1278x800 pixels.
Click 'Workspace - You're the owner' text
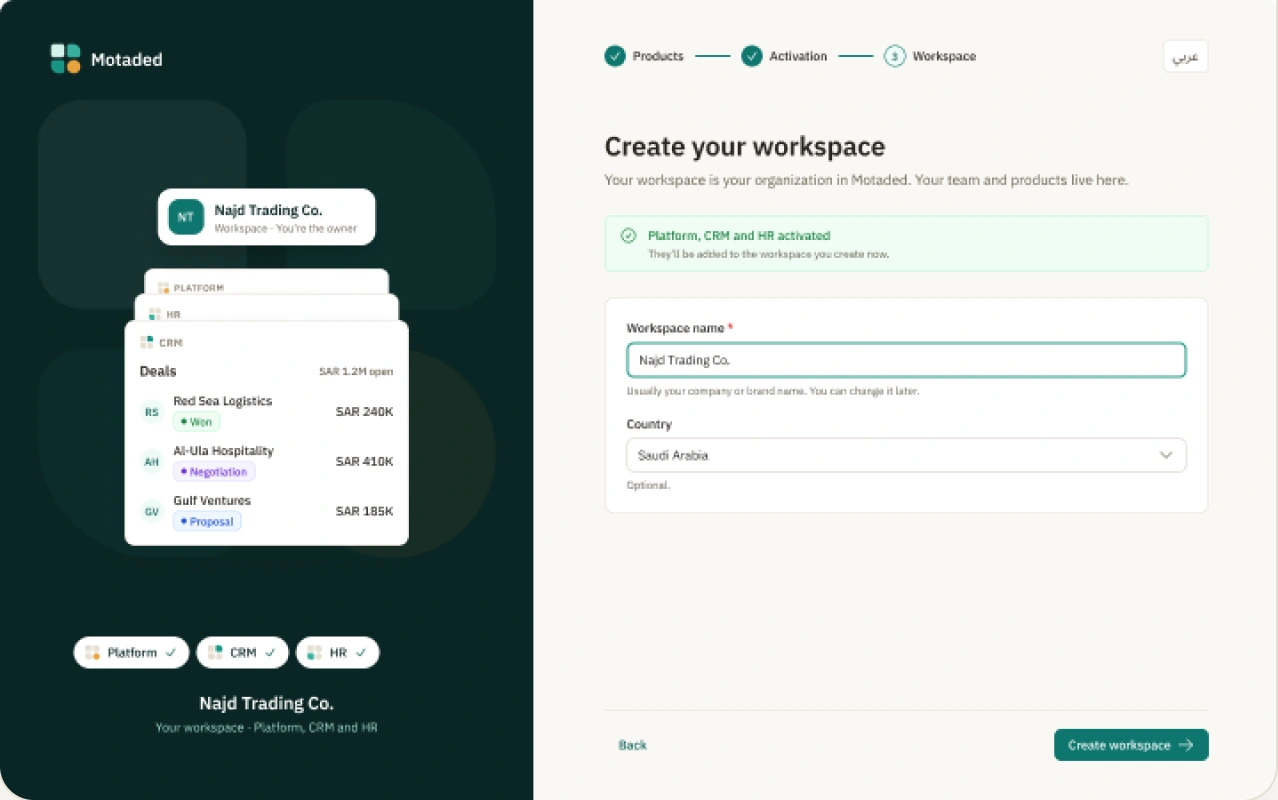[285, 229]
